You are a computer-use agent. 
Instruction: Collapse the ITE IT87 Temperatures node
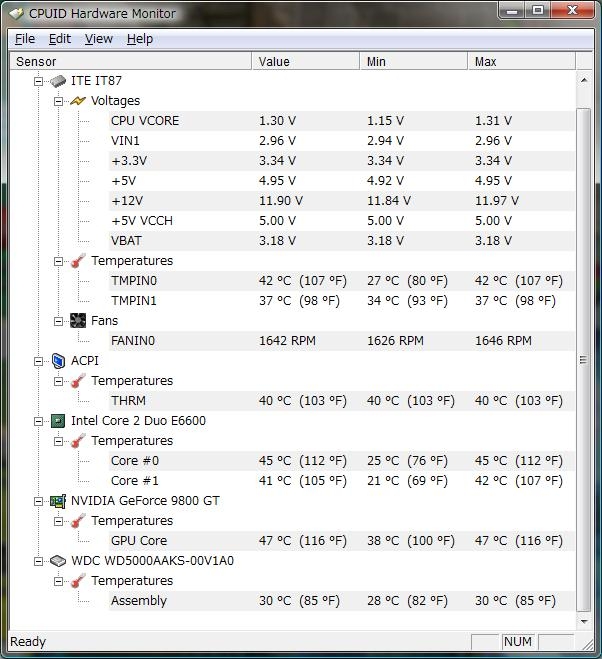(58, 261)
